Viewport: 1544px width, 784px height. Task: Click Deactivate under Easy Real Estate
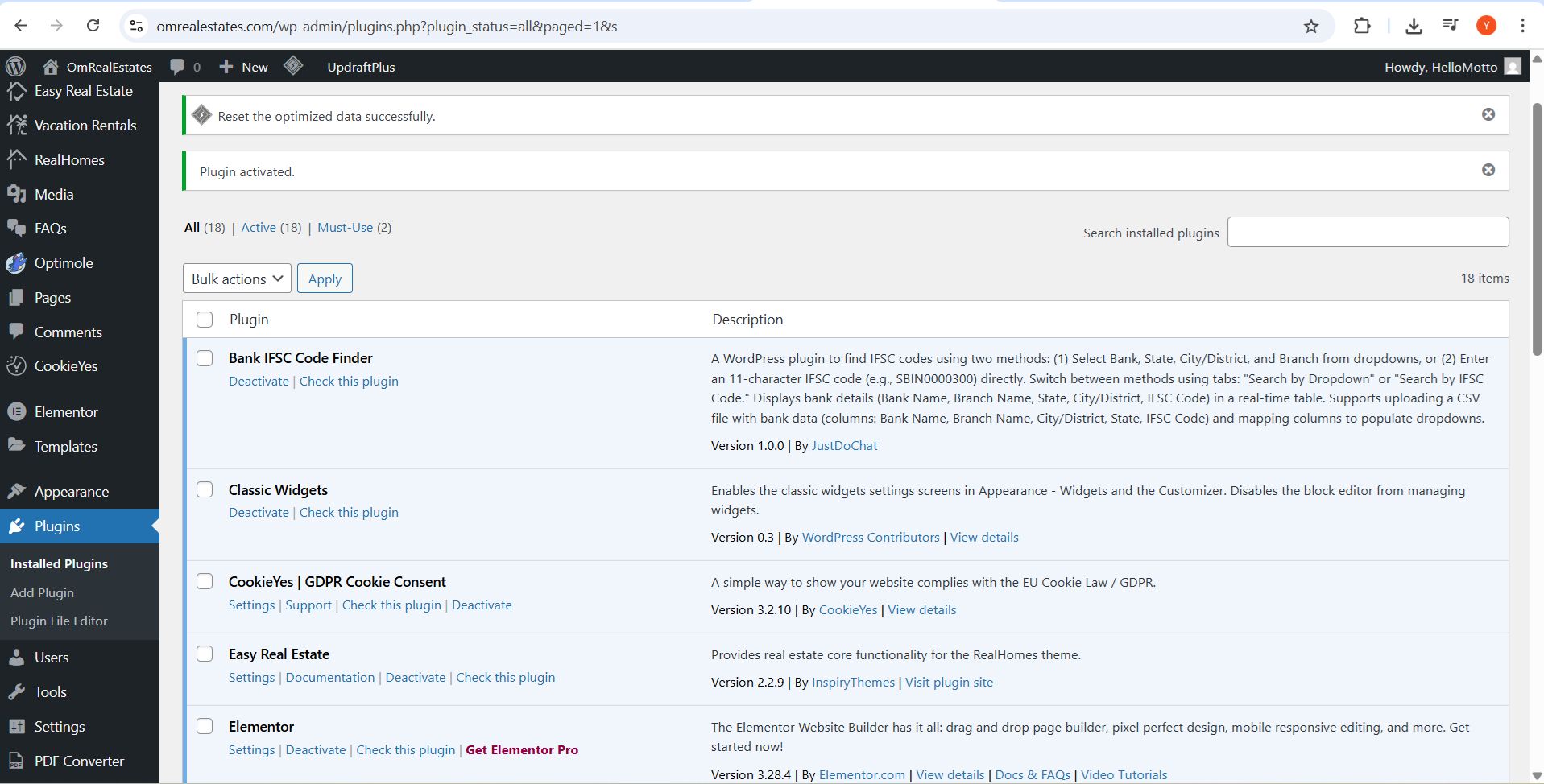[x=415, y=678]
